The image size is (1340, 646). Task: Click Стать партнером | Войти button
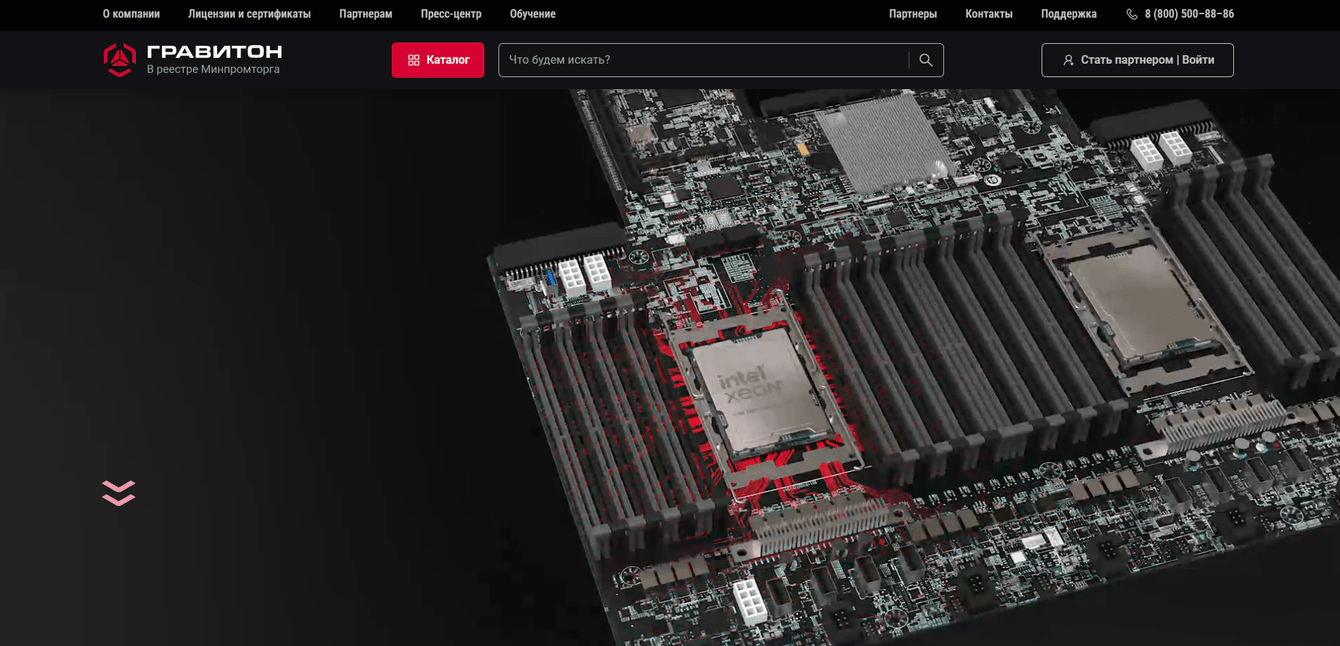[1137, 60]
